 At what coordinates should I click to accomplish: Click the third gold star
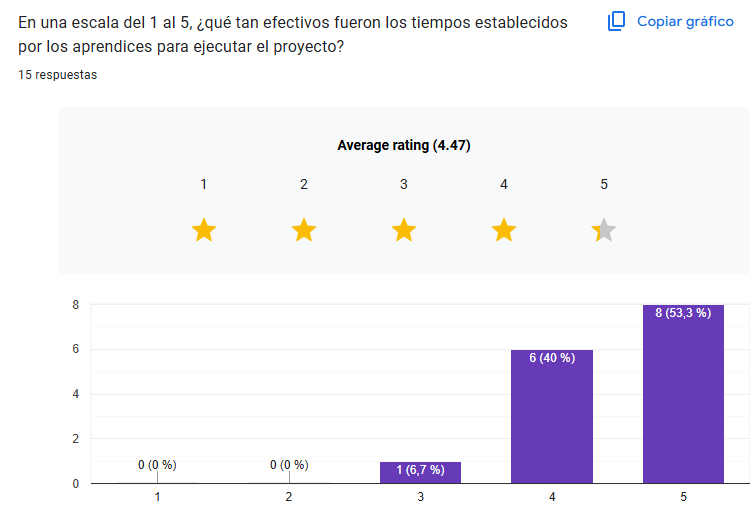coord(404,231)
